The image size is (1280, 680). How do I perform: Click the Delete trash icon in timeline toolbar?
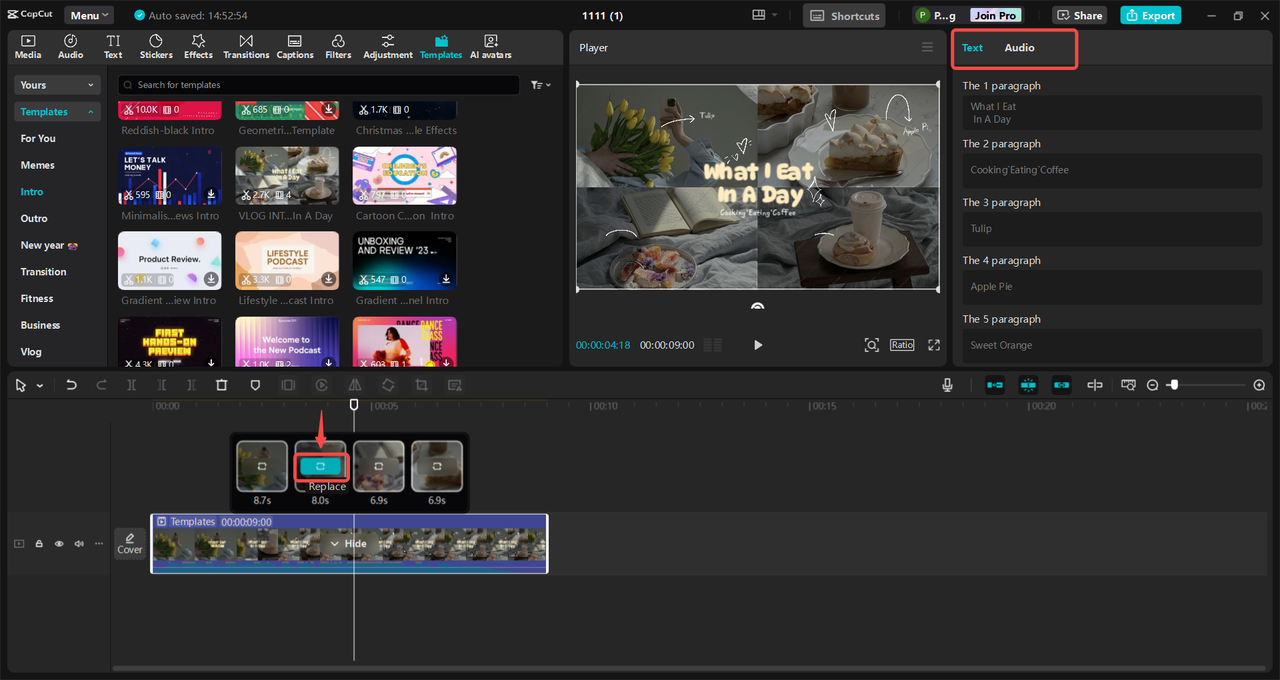(x=222, y=385)
